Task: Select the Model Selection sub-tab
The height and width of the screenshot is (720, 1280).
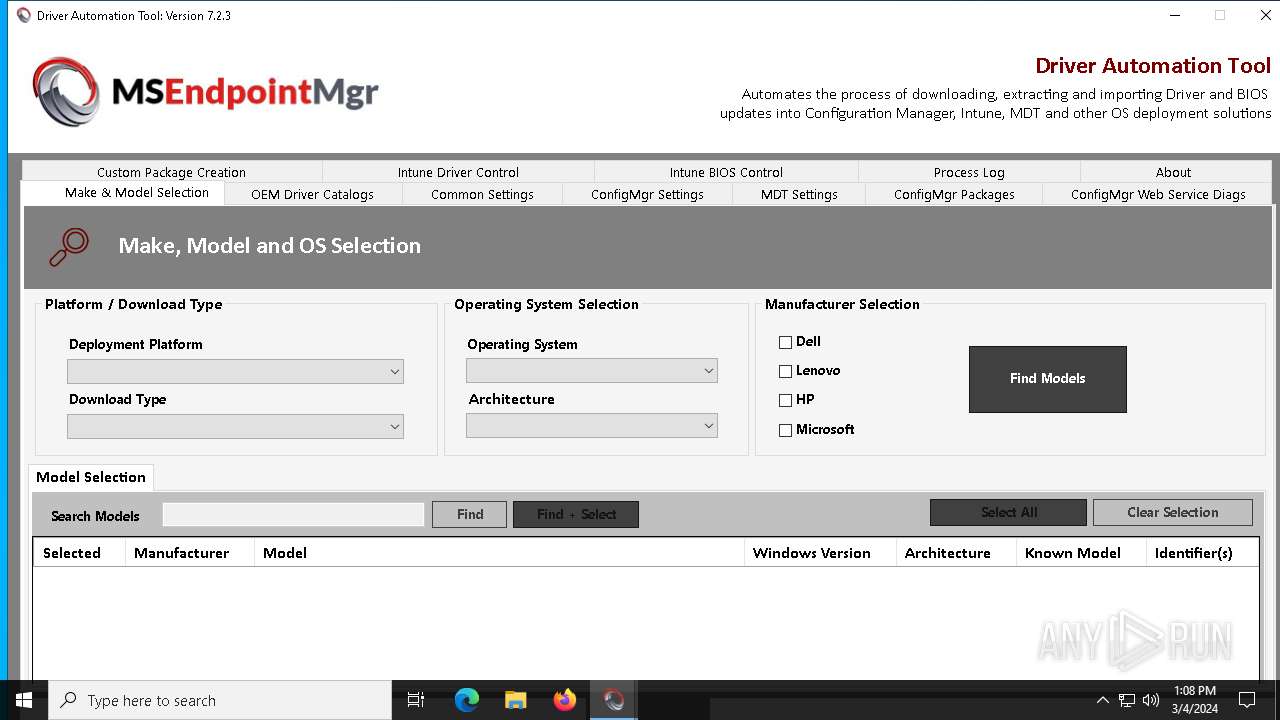Action: click(91, 477)
